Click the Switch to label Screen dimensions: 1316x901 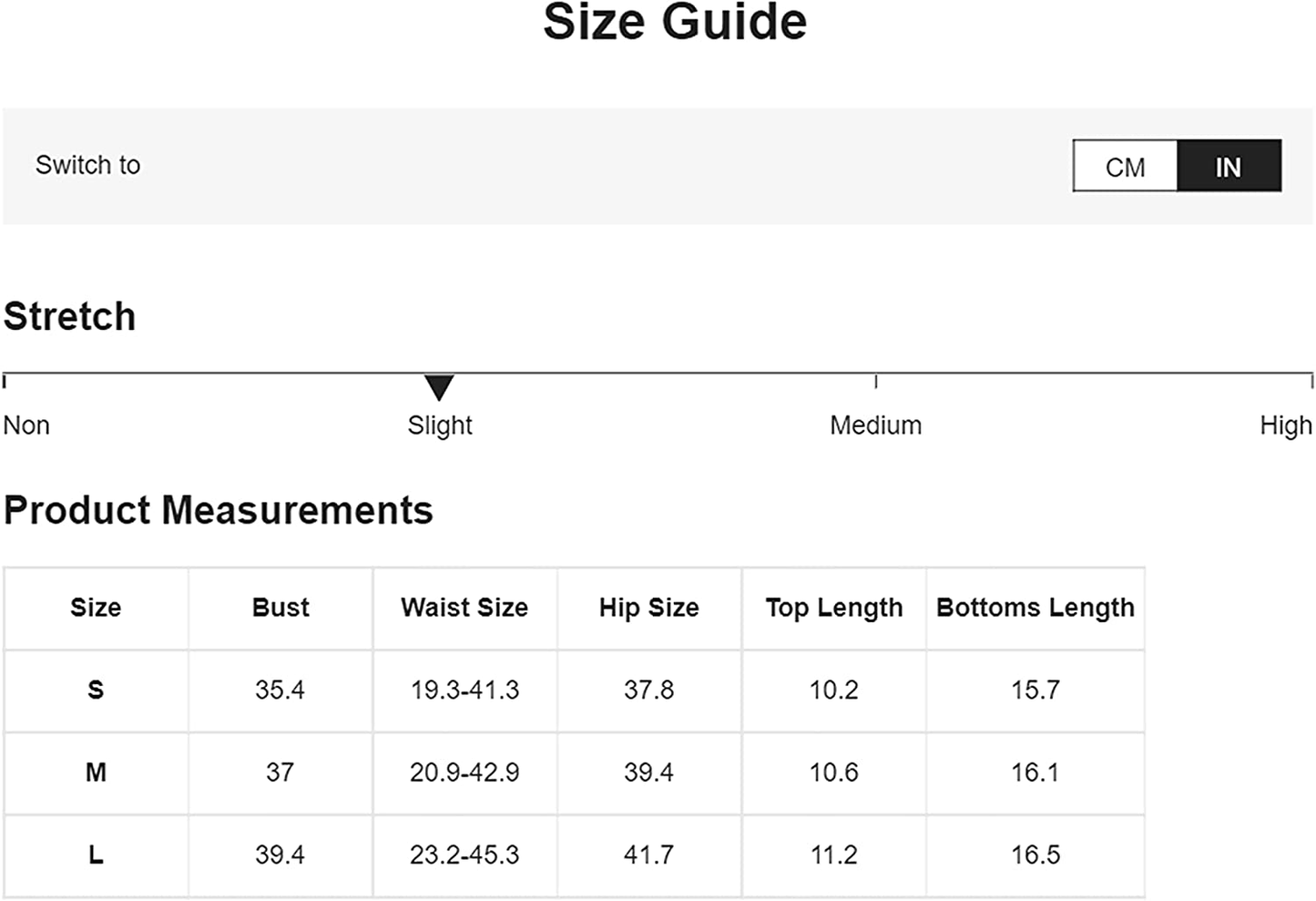point(88,165)
